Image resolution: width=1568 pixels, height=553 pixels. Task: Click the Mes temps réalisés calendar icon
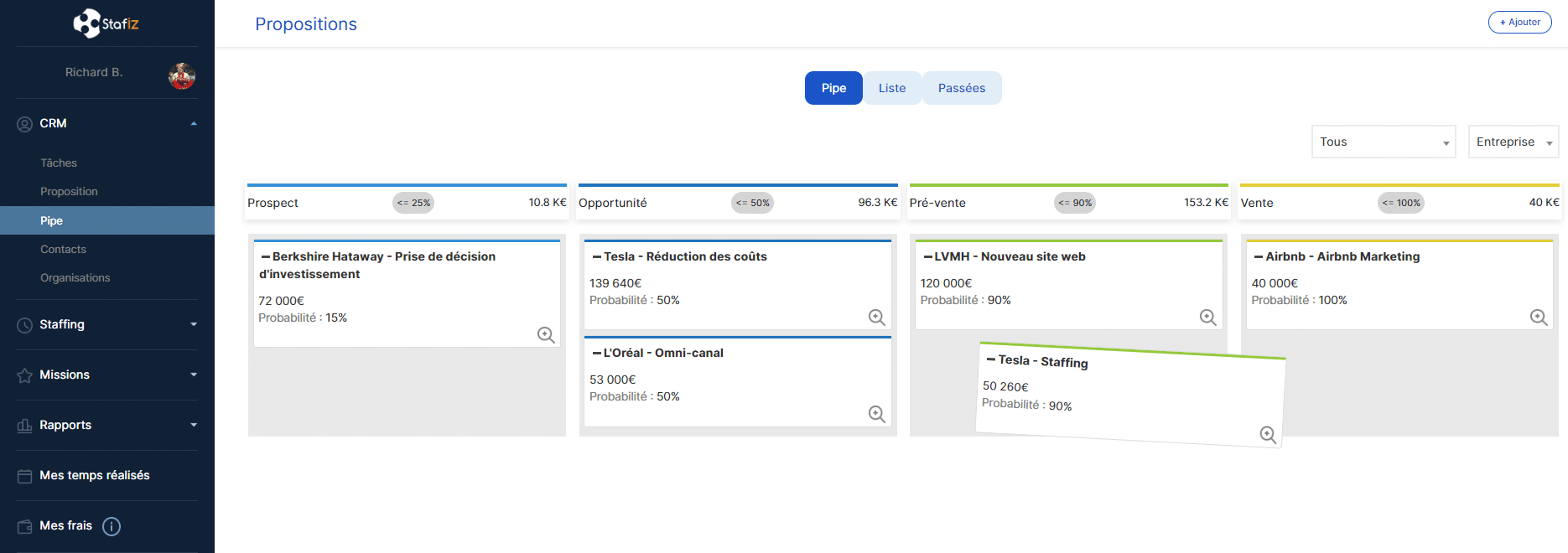click(x=25, y=476)
